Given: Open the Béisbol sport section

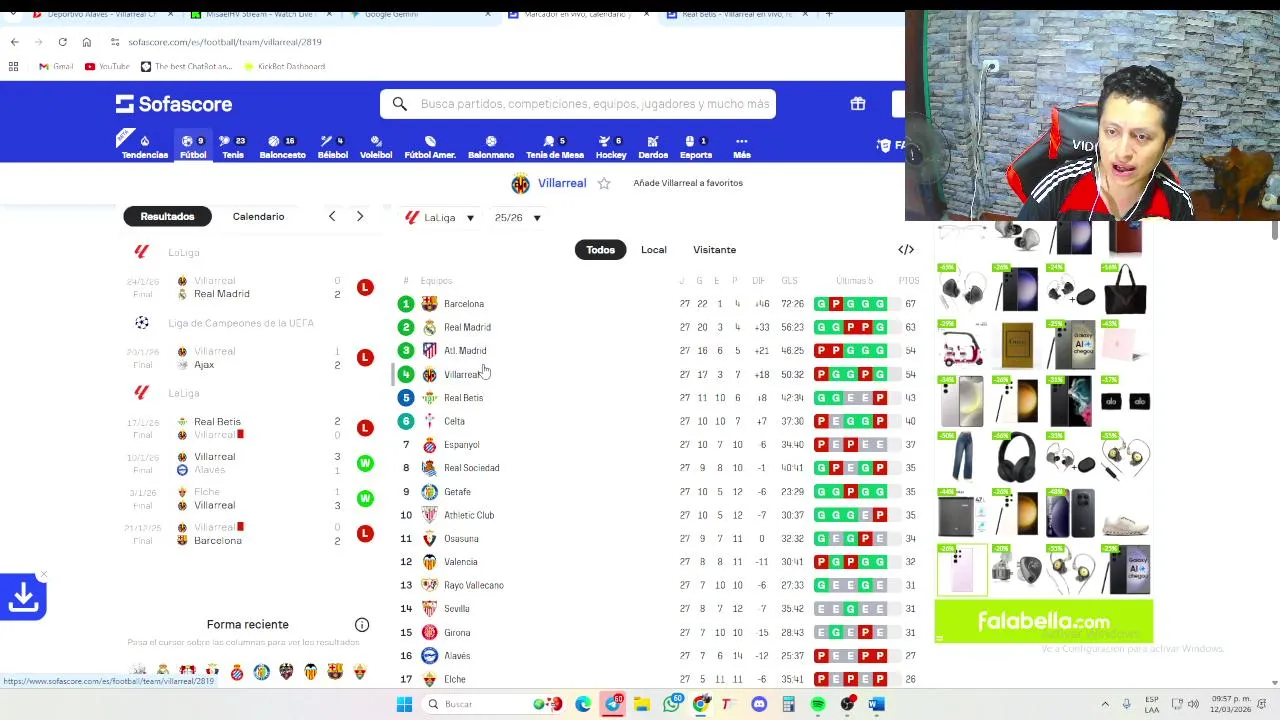Looking at the screenshot, I should (333, 147).
